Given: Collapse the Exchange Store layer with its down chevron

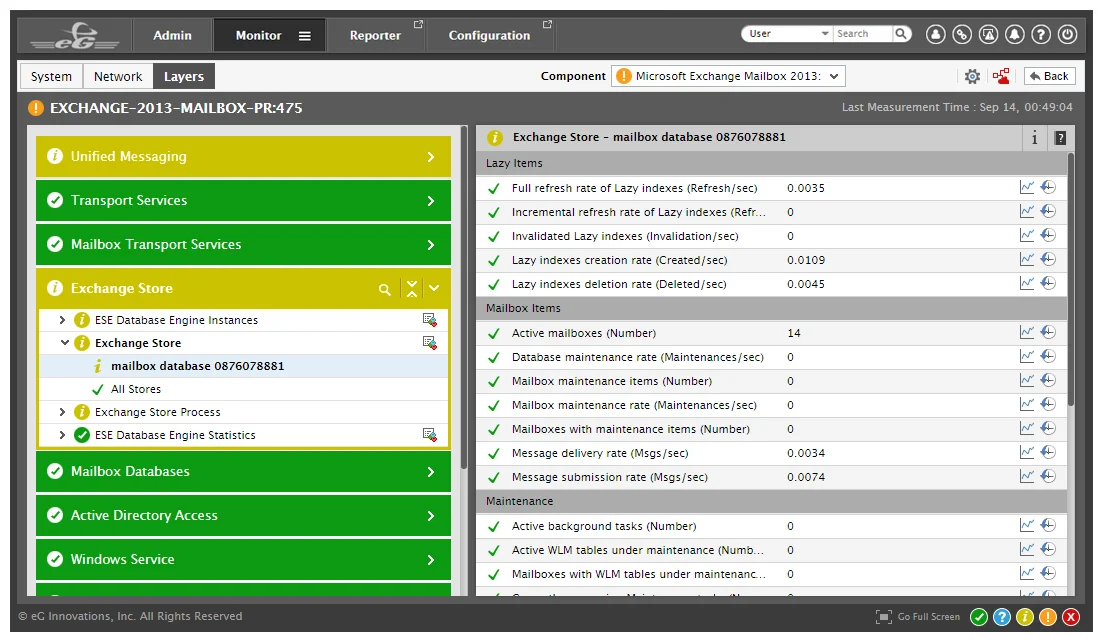Looking at the screenshot, I should pos(434,288).
